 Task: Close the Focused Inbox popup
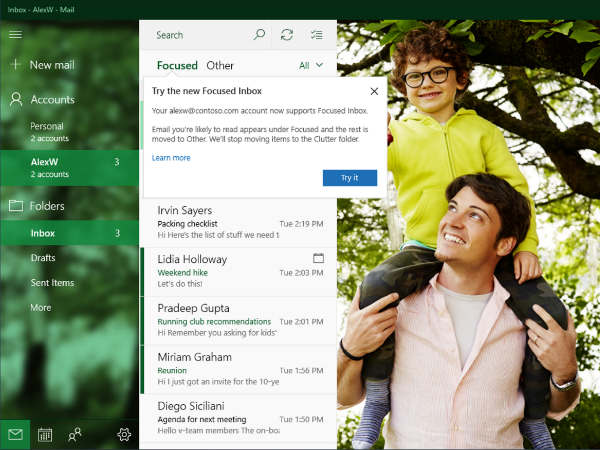pos(374,91)
